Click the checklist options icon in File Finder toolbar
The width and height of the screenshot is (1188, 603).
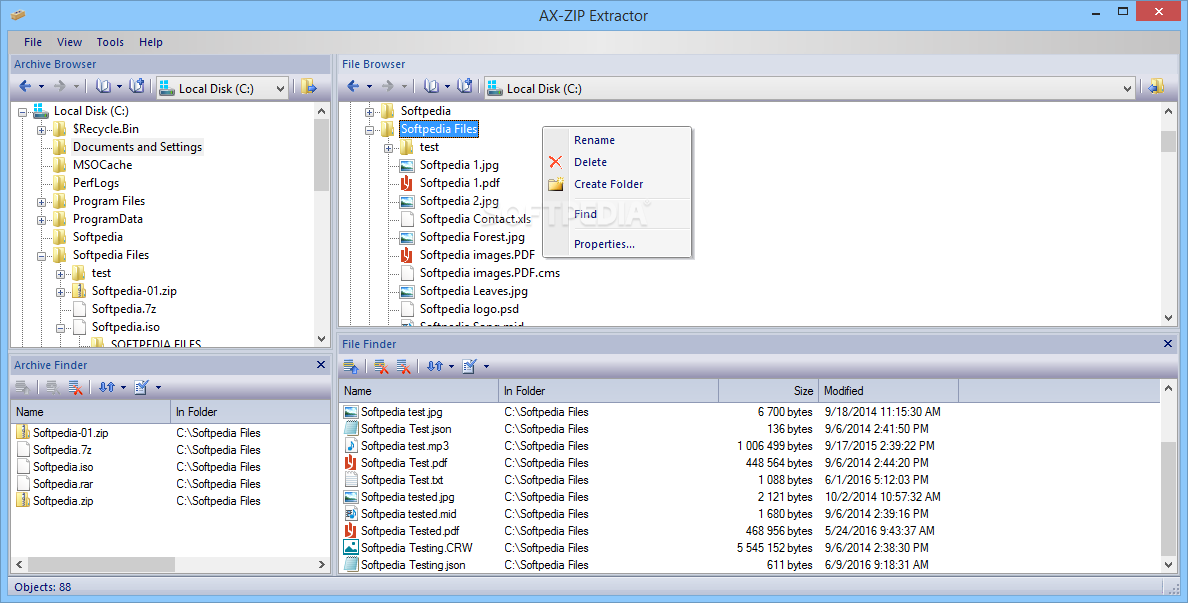tap(470, 367)
